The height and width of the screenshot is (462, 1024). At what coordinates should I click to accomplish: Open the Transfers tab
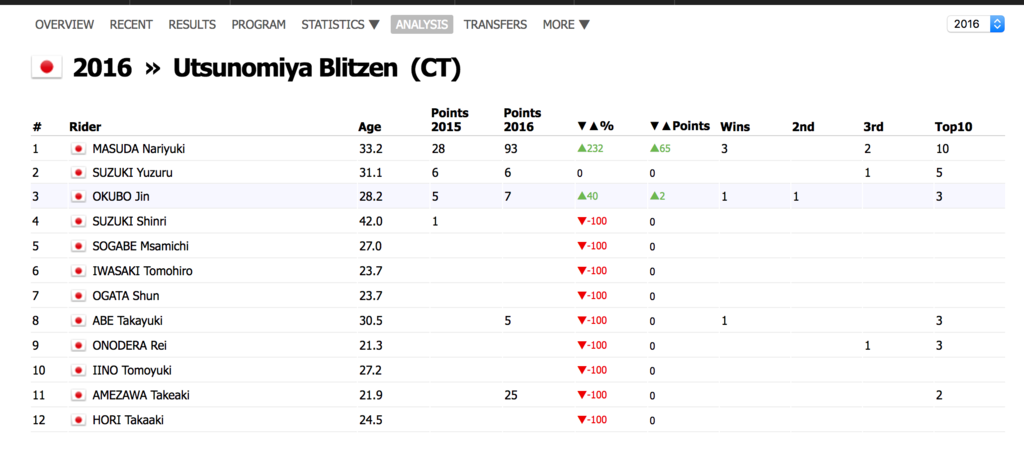(496, 24)
